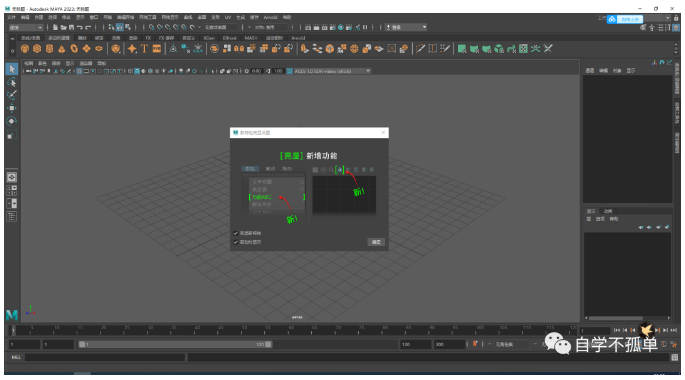Image resolution: width=685 pixels, height=380 pixels.
Task: Toggle the Channel Box sidebar icon
Action: coord(677,27)
